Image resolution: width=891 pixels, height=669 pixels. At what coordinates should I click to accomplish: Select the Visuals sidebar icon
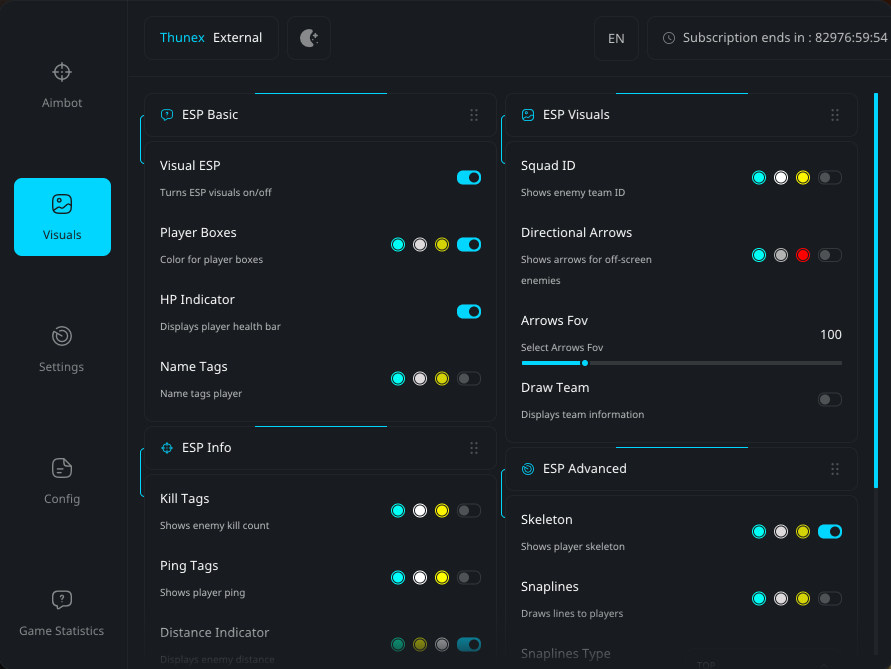pos(62,216)
